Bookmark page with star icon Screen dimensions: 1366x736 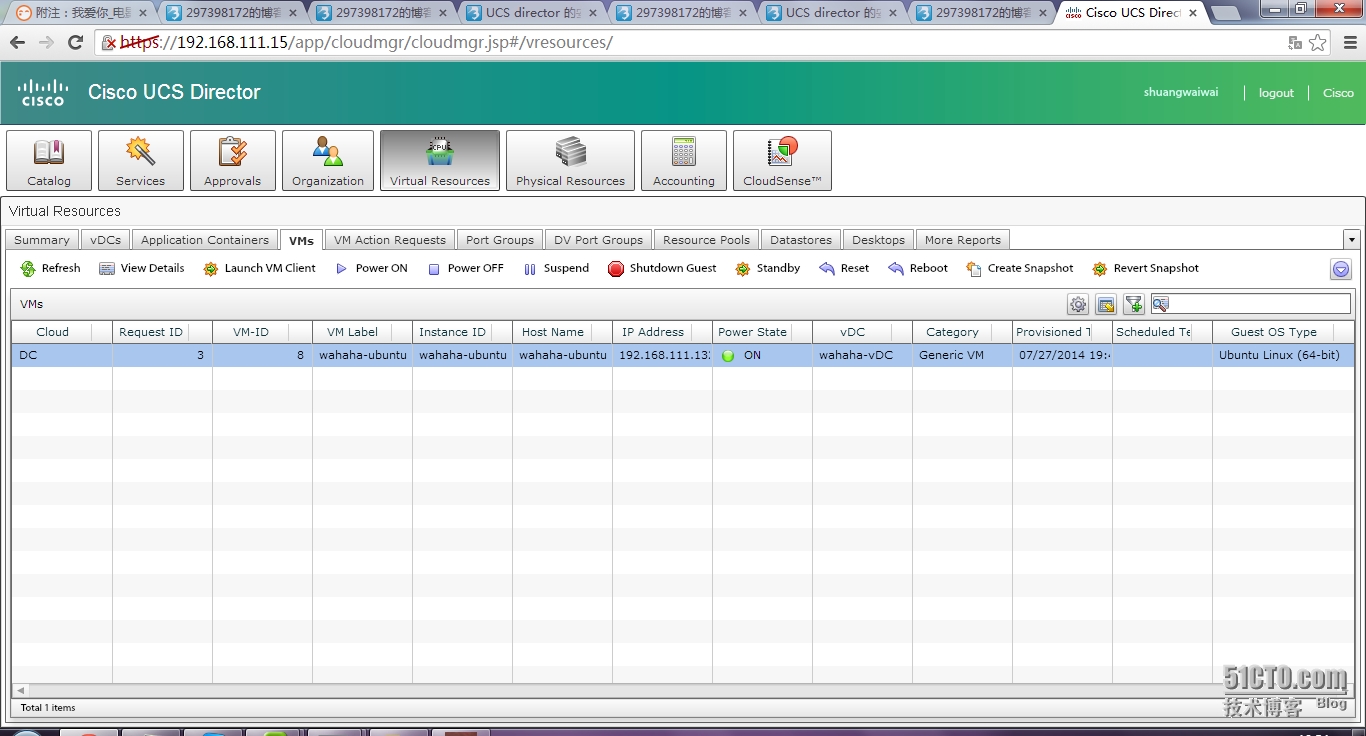point(1317,43)
